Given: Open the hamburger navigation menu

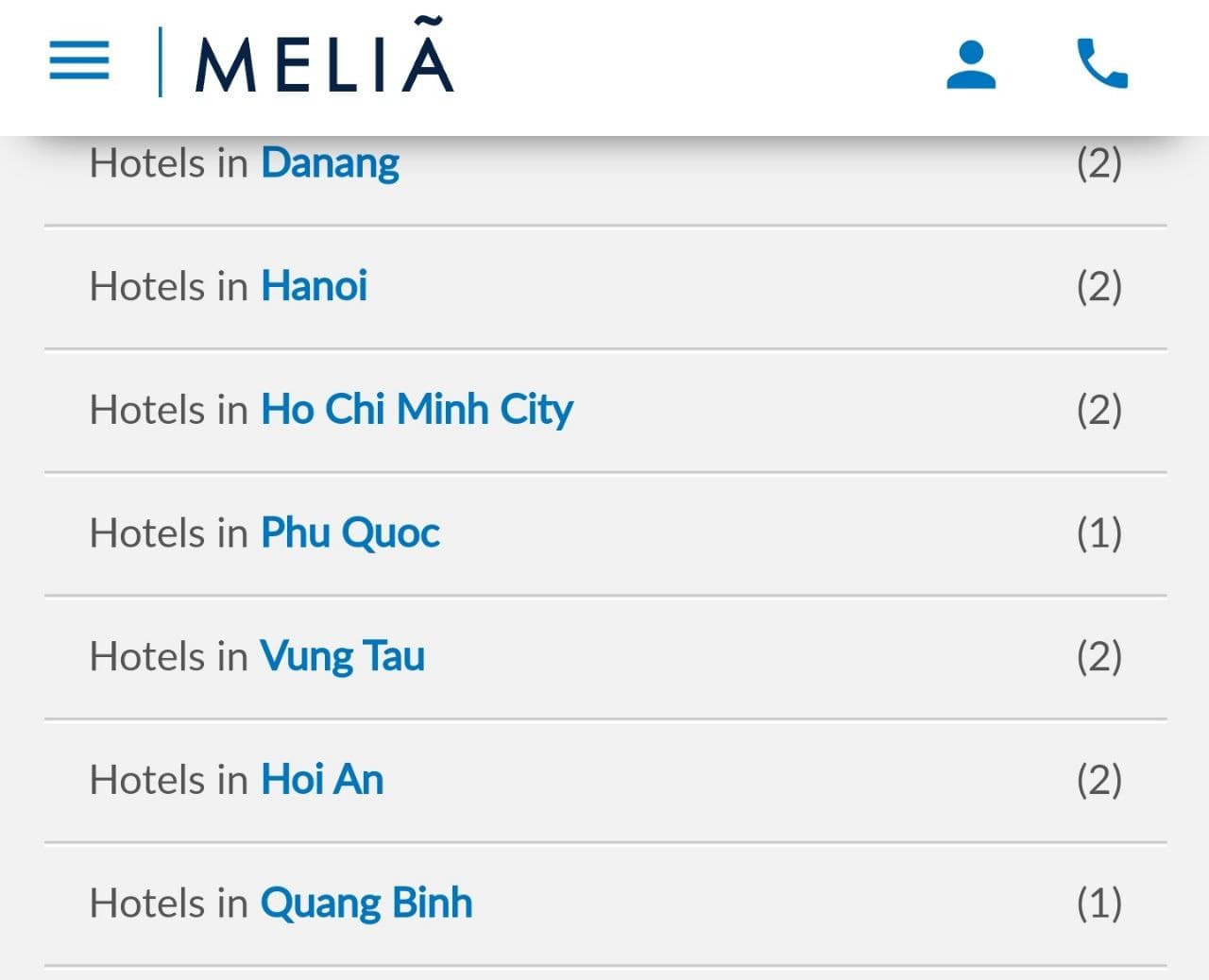Looking at the screenshot, I should pyautogui.click(x=78, y=62).
